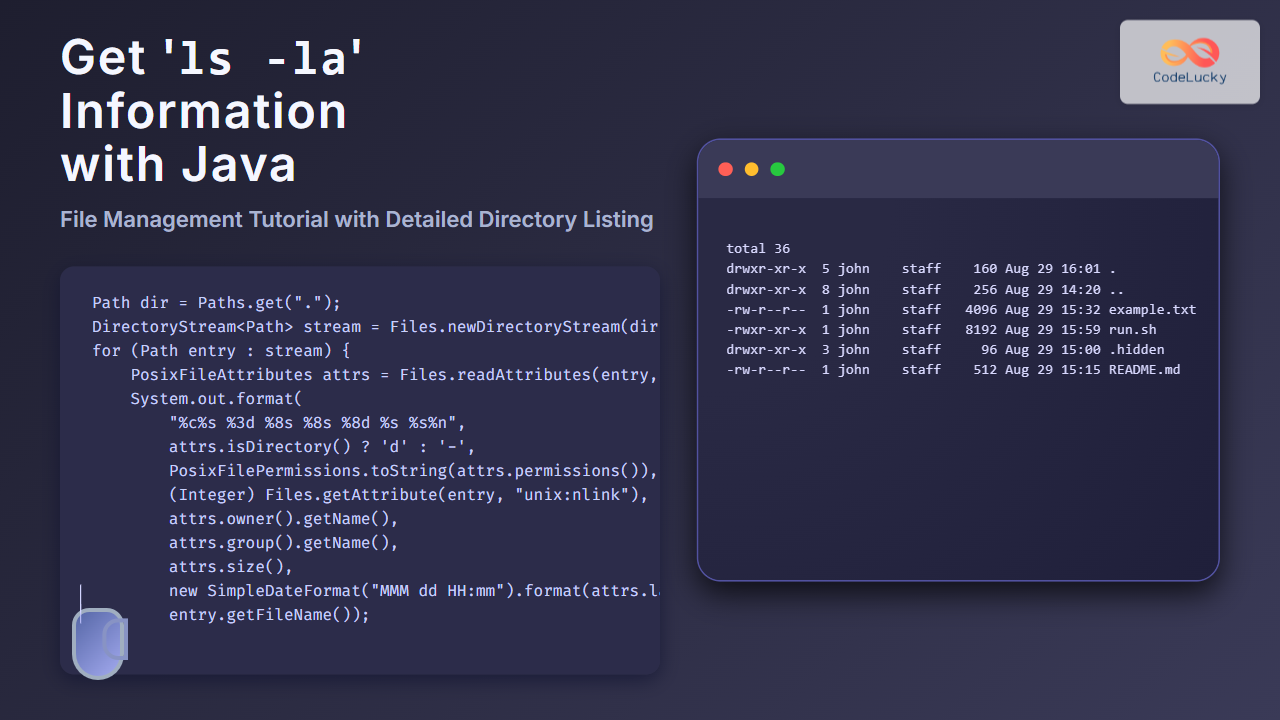1280x720 pixels.
Task: Select the .hidden directory entry
Action: (1136, 349)
